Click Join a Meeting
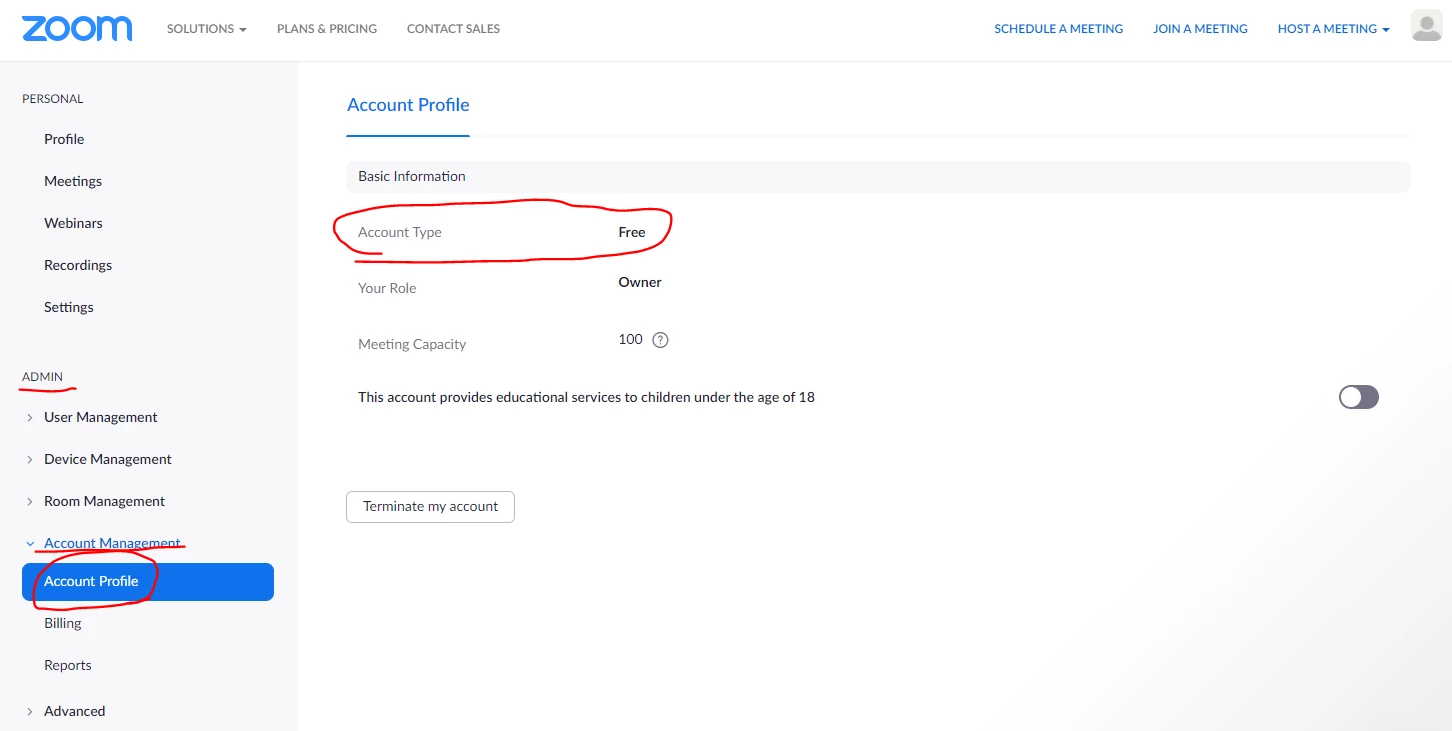This screenshot has width=1452, height=731. point(1200,29)
